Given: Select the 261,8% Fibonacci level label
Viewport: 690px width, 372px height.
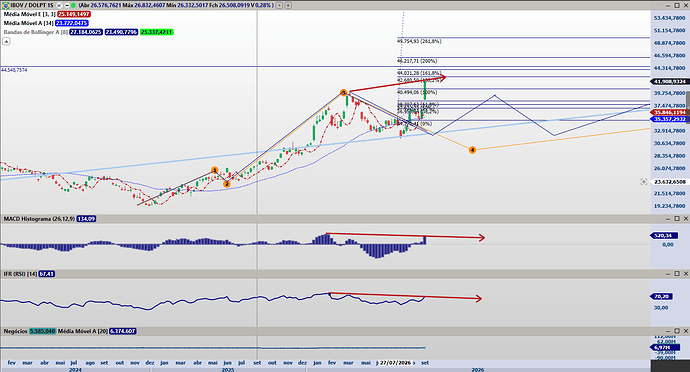Looking at the screenshot, I should (419, 41).
